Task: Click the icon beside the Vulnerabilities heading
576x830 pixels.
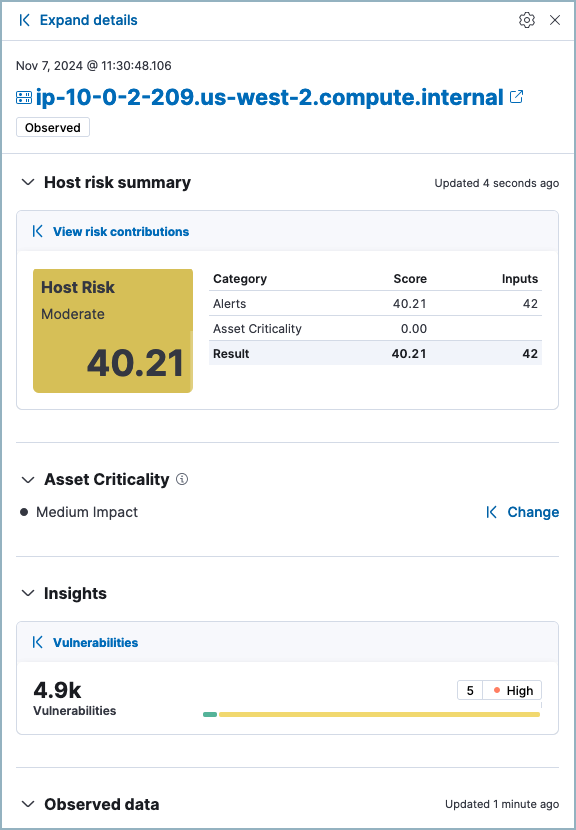Action: [x=37, y=641]
